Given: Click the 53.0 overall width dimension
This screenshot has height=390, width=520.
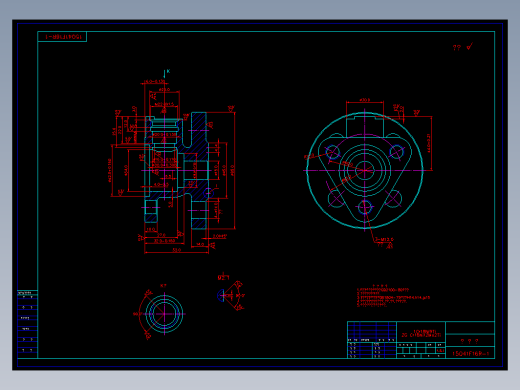Looking at the screenshot, I should 177,250.
